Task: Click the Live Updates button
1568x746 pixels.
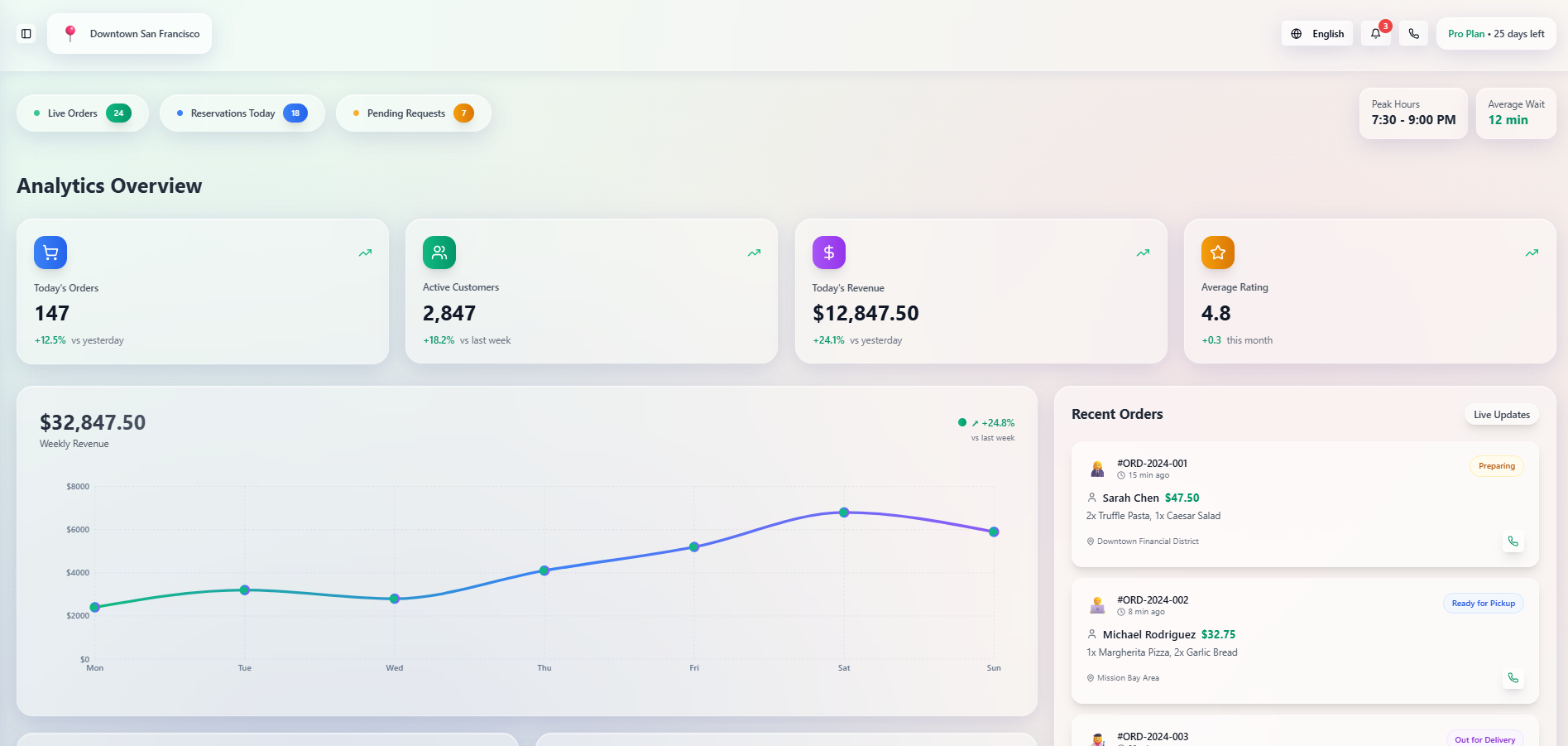Action: (1501, 415)
